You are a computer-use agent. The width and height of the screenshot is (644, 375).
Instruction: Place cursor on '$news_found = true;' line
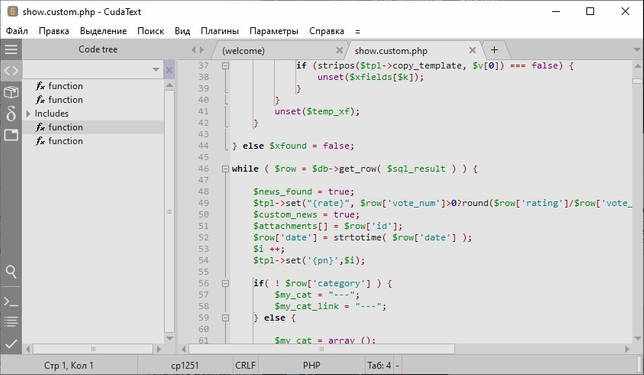tap(304, 191)
